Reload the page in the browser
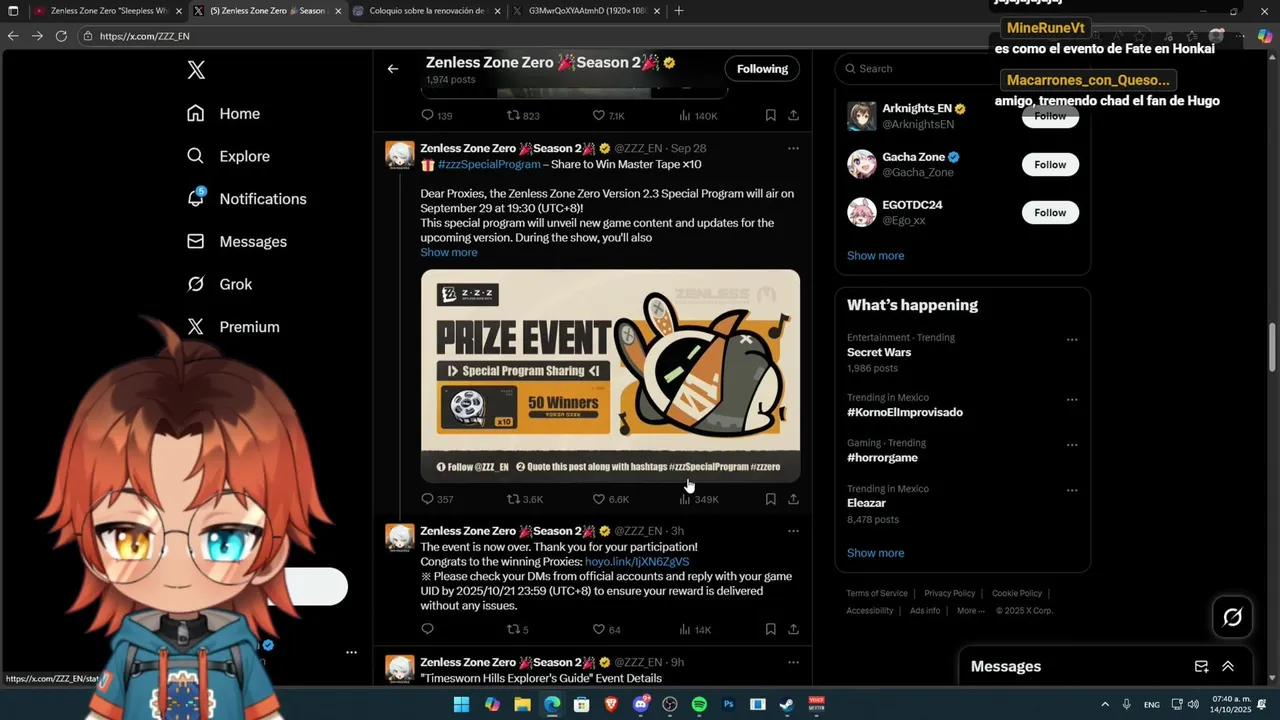 coord(61,36)
